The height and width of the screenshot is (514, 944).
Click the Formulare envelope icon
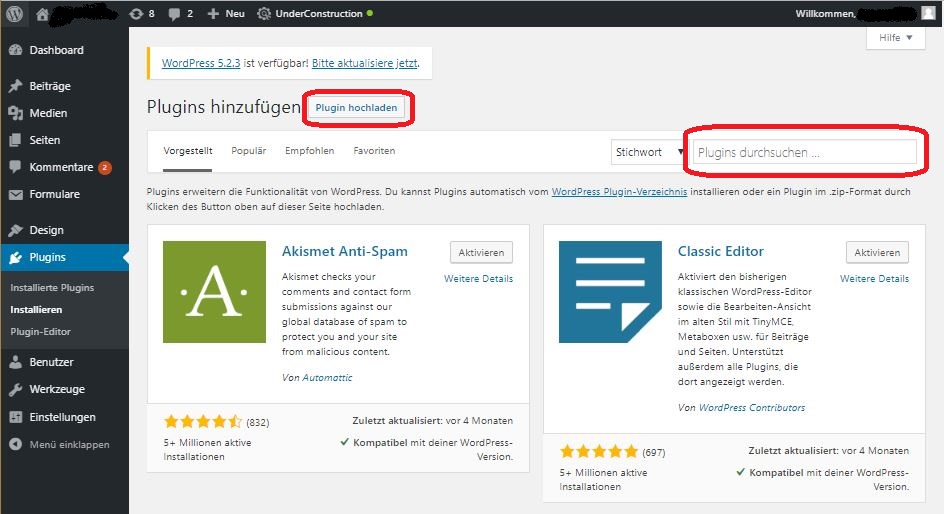(16, 194)
